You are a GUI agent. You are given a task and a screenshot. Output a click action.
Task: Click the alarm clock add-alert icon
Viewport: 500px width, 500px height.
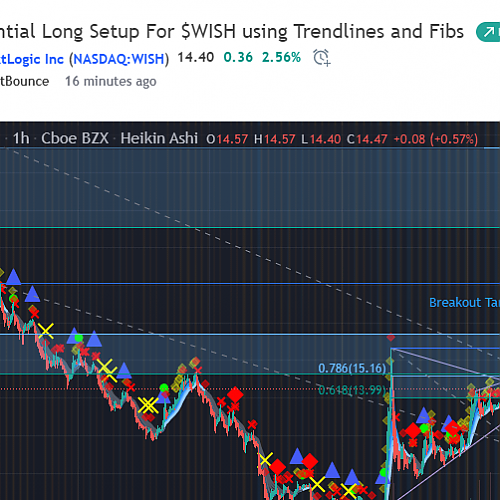click(322, 58)
